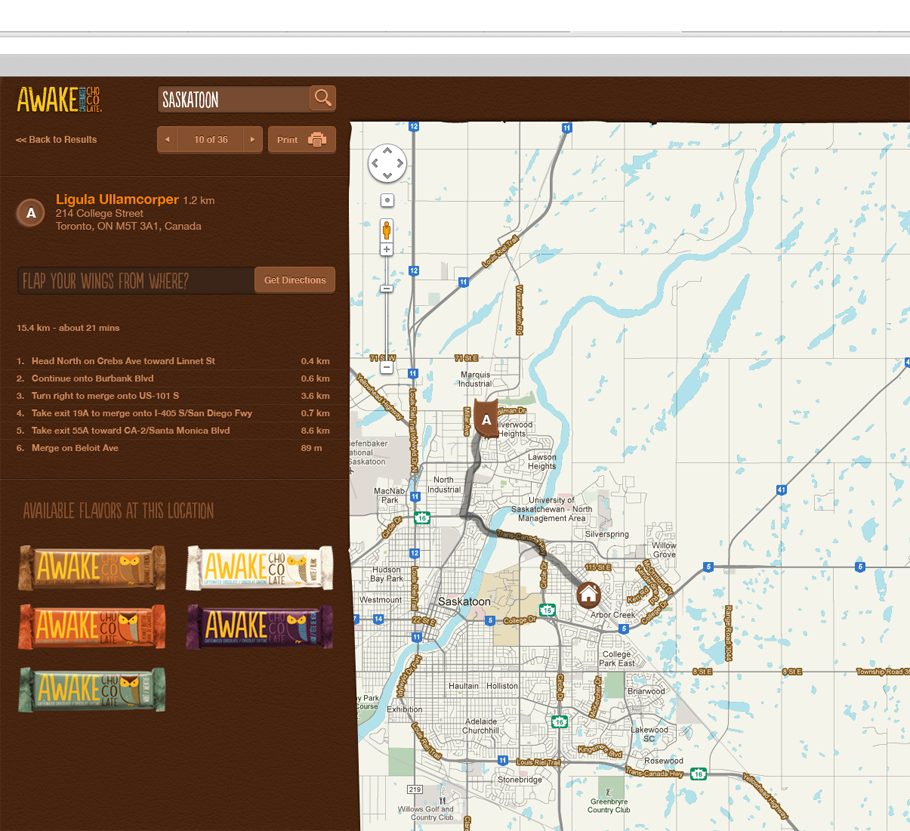Screen dimensions: 910x831
Task: Click the brown AWAKE chocolate bar flavor
Action: (92, 568)
